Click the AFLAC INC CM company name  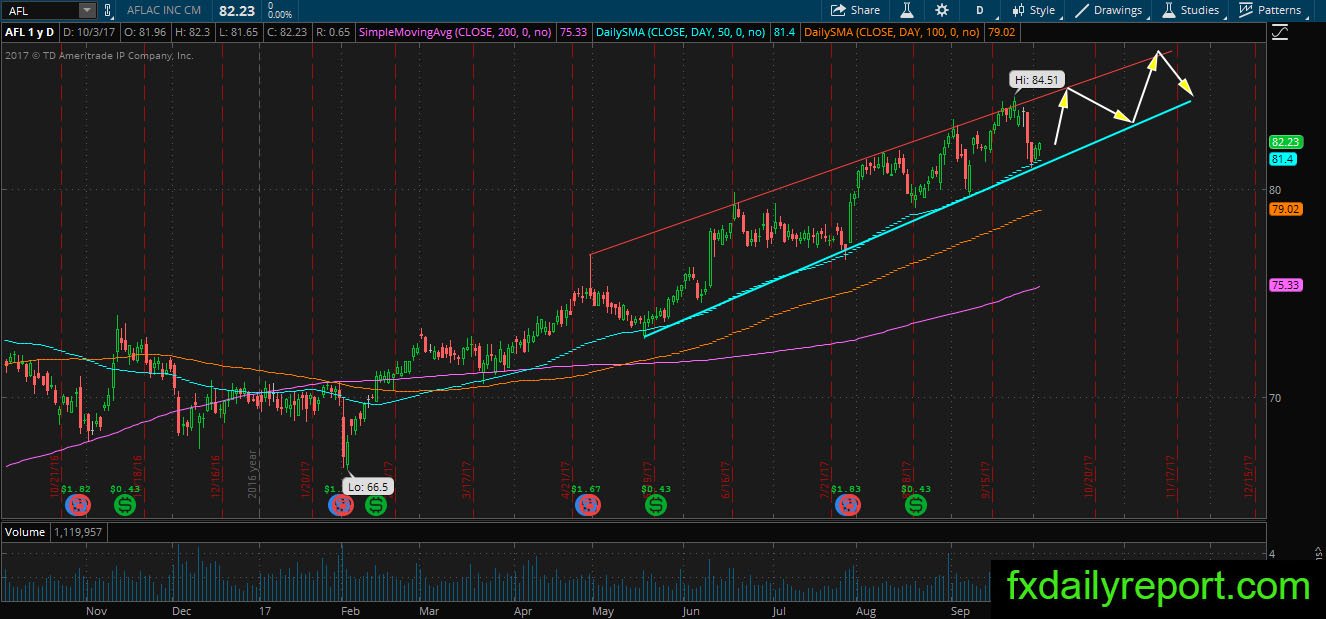pyautogui.click(x=162, y=10)
